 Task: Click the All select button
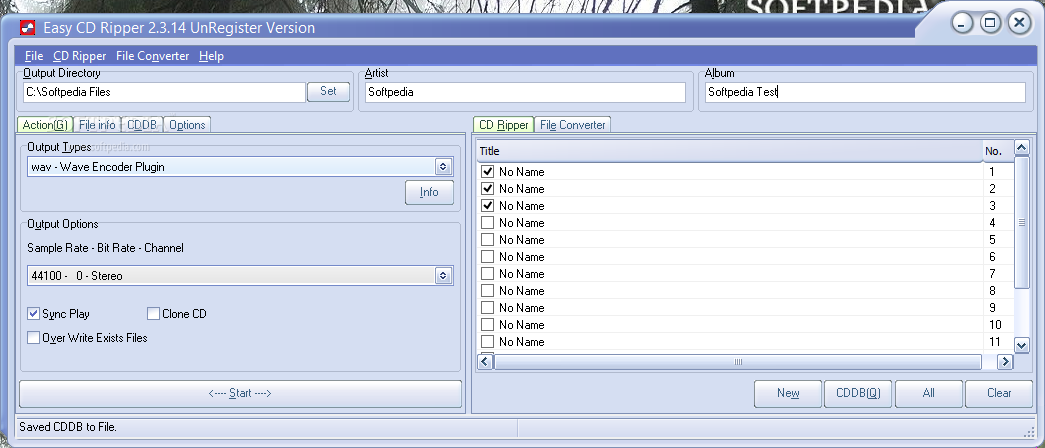pos(928,393)
